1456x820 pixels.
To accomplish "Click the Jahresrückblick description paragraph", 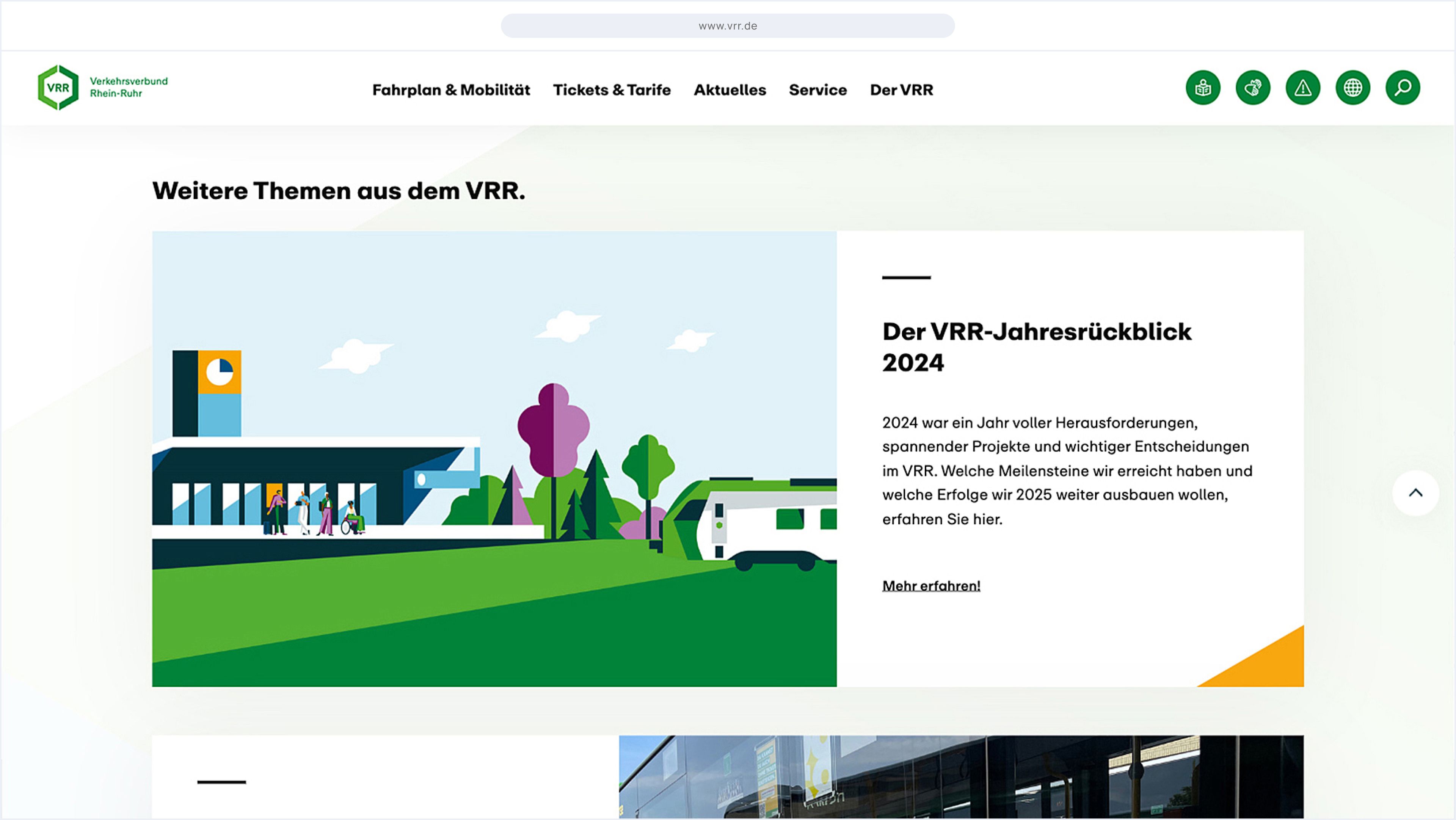I will (x=1067, y=470).
